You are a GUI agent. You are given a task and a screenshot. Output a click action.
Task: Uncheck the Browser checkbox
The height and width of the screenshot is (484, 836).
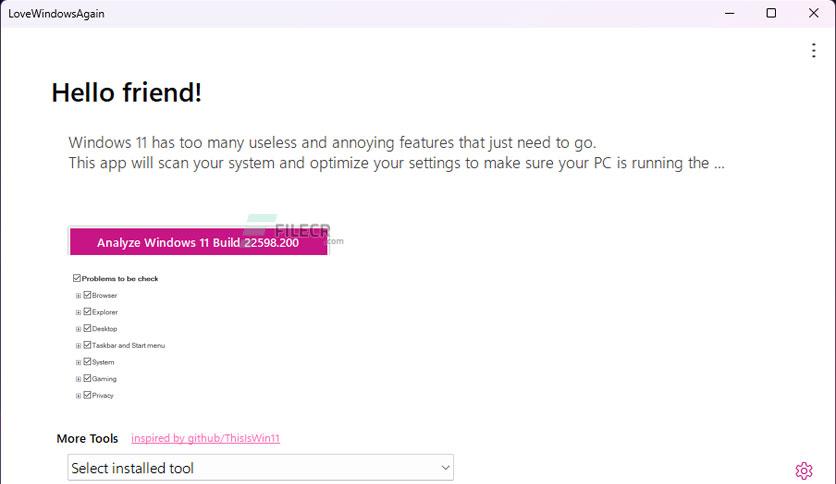click(x=87, y=295)
